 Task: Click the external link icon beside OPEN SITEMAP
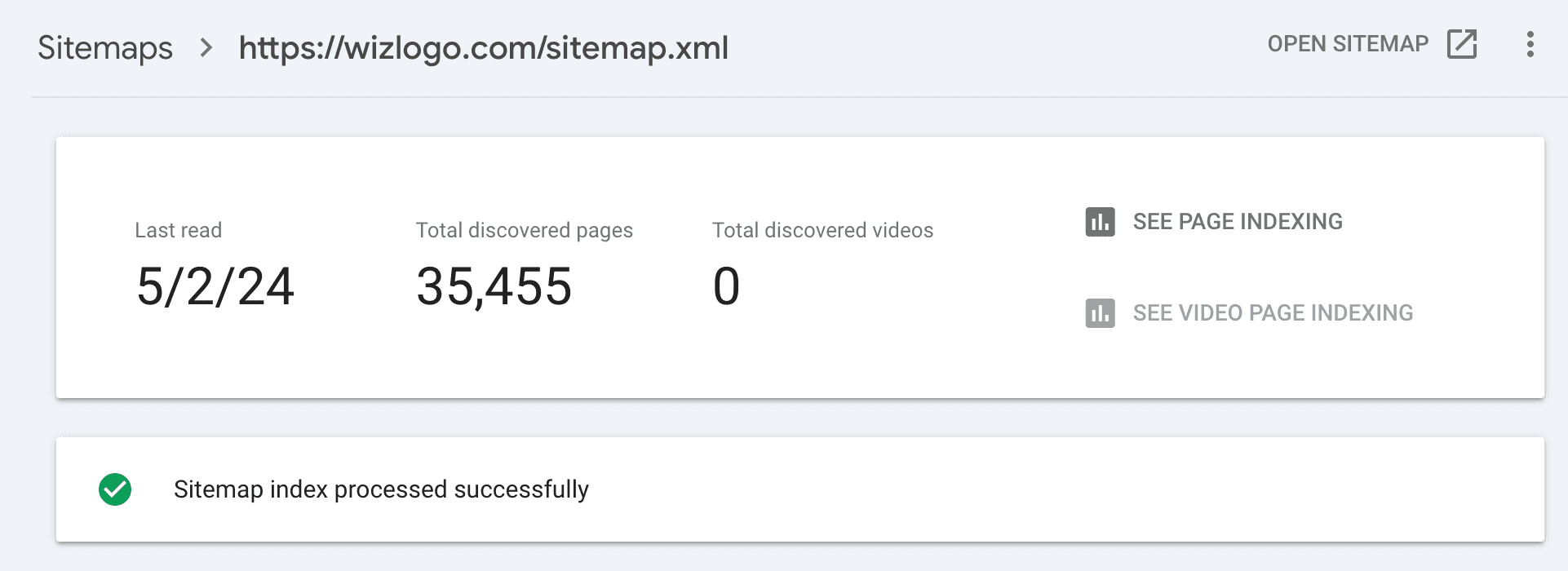click(1461, 44)
